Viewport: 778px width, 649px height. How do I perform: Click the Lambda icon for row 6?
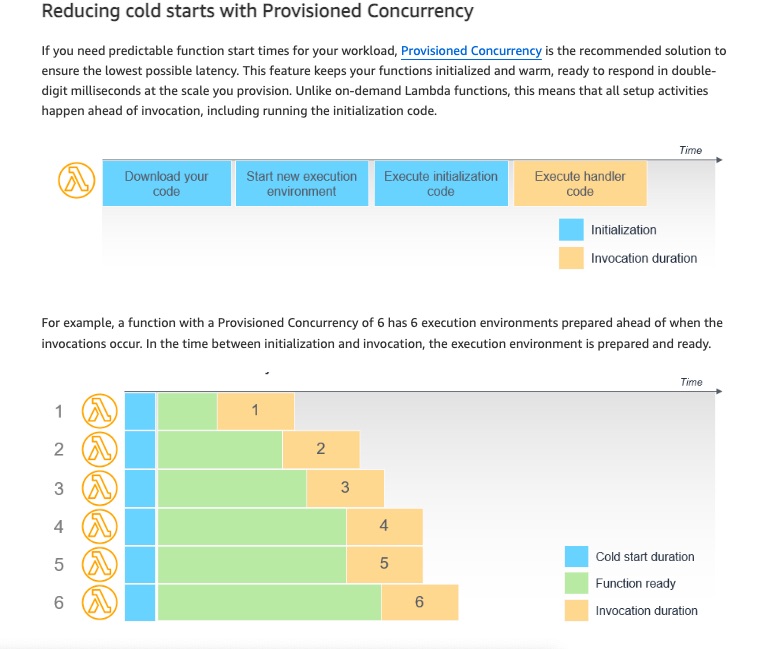(100, 602)
